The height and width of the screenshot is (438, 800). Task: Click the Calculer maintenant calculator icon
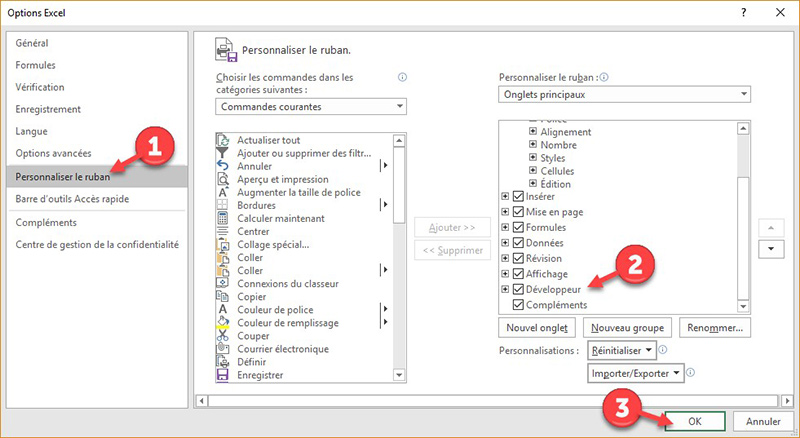pos(223,218)
